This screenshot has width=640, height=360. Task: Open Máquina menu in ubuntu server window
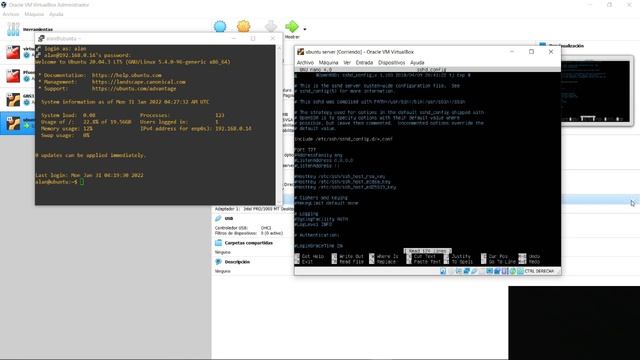click(x=328, y=62)
